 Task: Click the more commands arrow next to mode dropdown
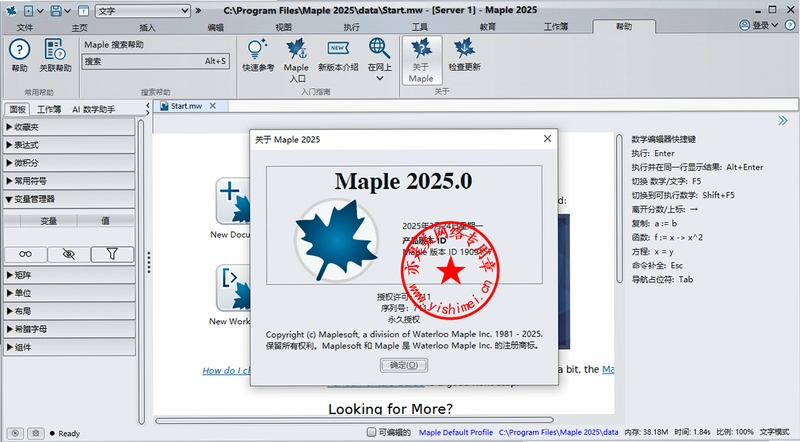pyautogui.click(x=198, y=10)
